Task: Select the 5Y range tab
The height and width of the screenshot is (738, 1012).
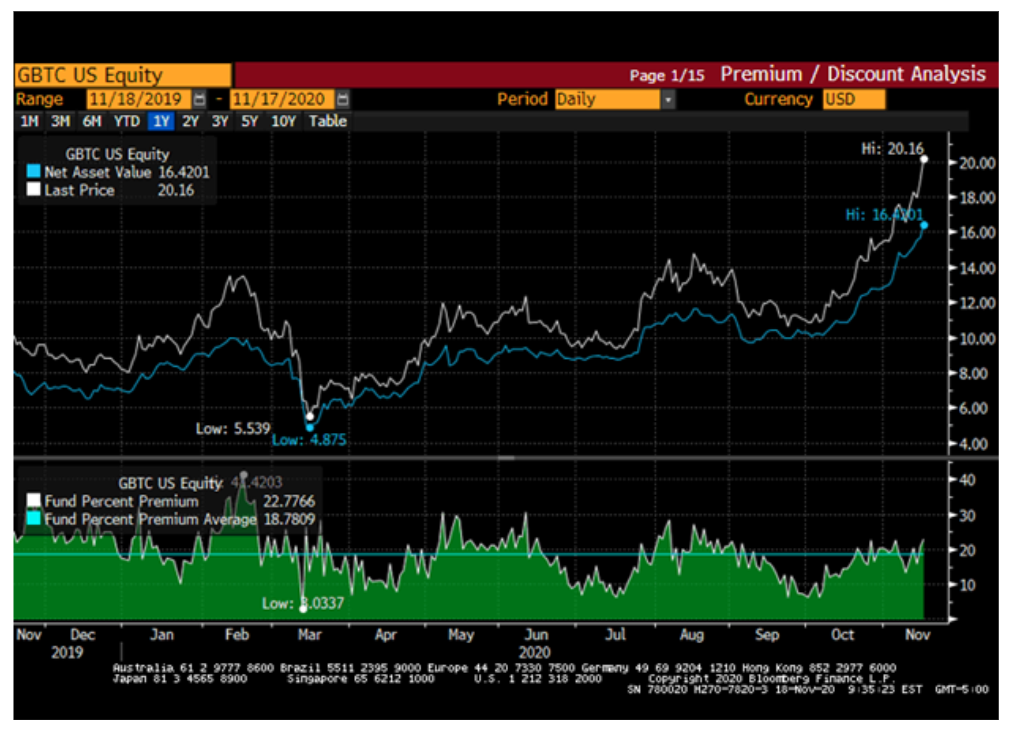Action: [x=250, y=121]
